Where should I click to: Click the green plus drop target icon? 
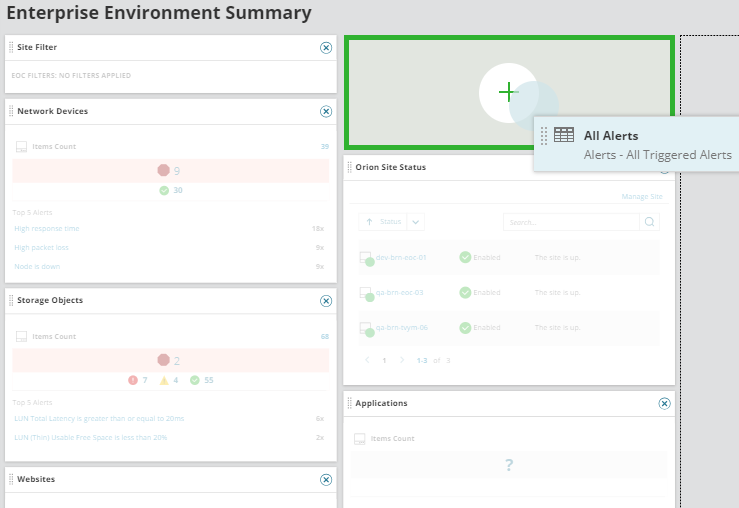click(x=508, y=93)
